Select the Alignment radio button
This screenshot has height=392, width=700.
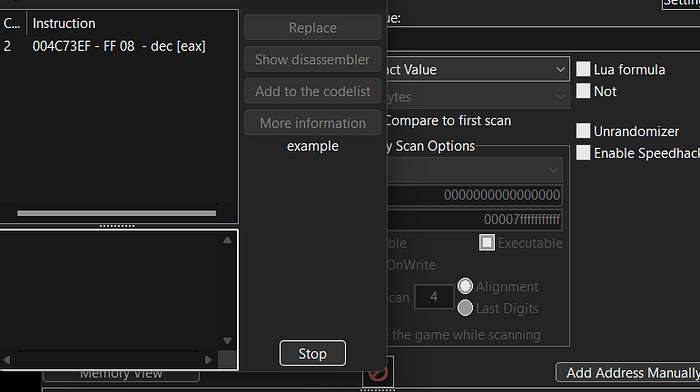pyautogui.click(x=465, y=286)
